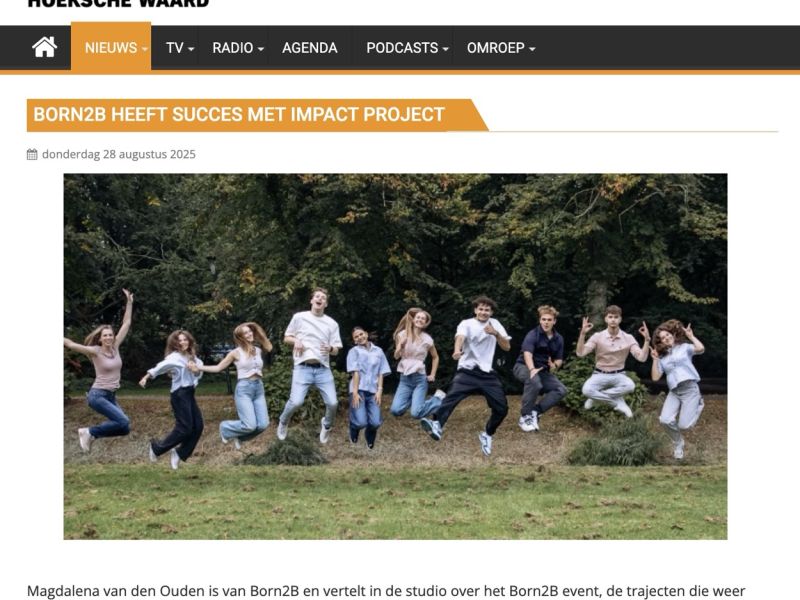Click the calendar icon beside the date
The height and width of the screenshot is (600, 800).
[x=32, y=154]
